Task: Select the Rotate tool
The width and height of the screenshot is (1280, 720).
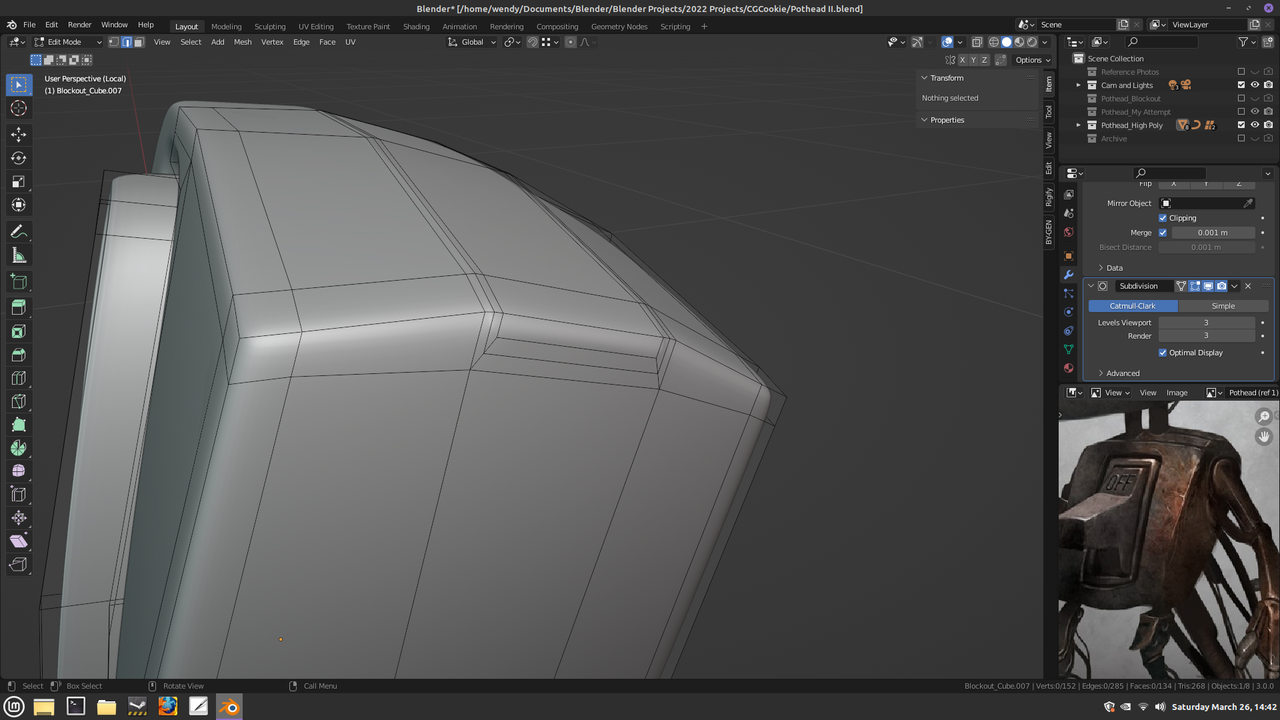Action: pyautogui.click(x=18, y=157)
